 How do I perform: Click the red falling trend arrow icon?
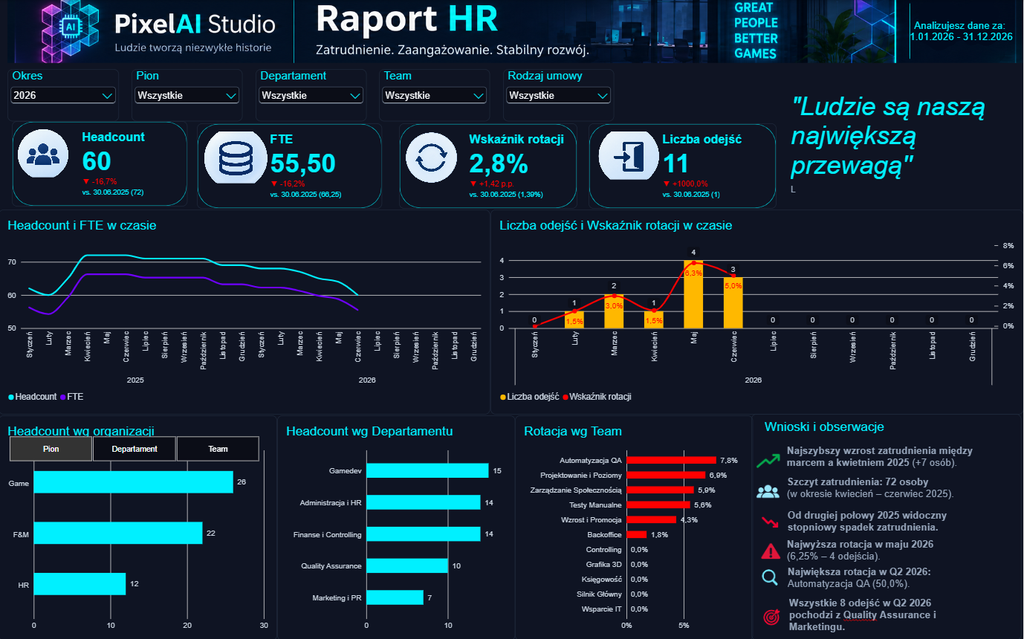[x=770, y=522]
